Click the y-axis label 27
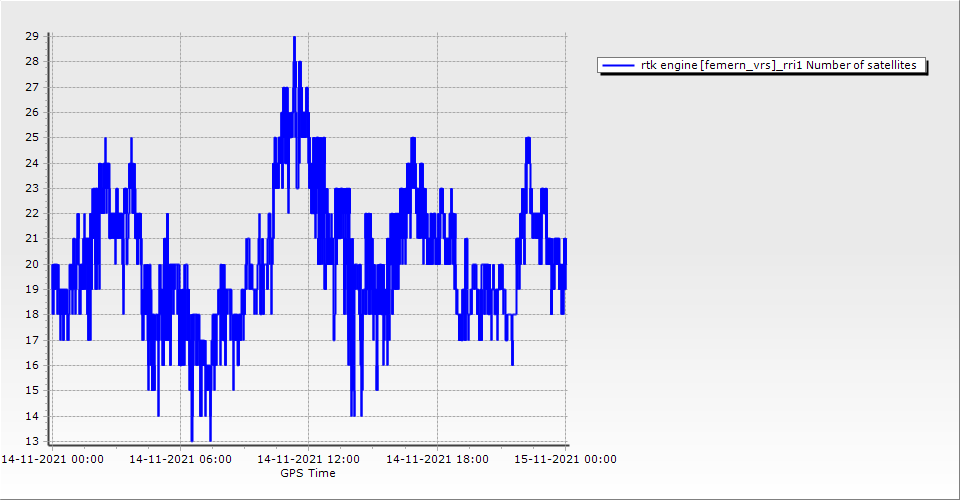This screenshot has height=500, width=960. click(x=32, y=87)
